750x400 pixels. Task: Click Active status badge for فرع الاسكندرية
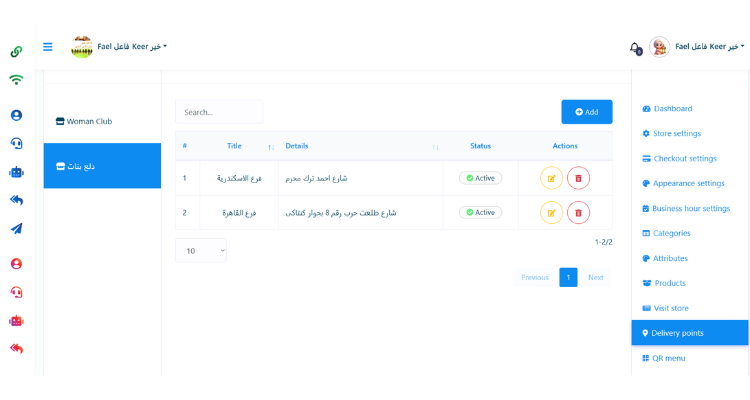pos(480,178)
